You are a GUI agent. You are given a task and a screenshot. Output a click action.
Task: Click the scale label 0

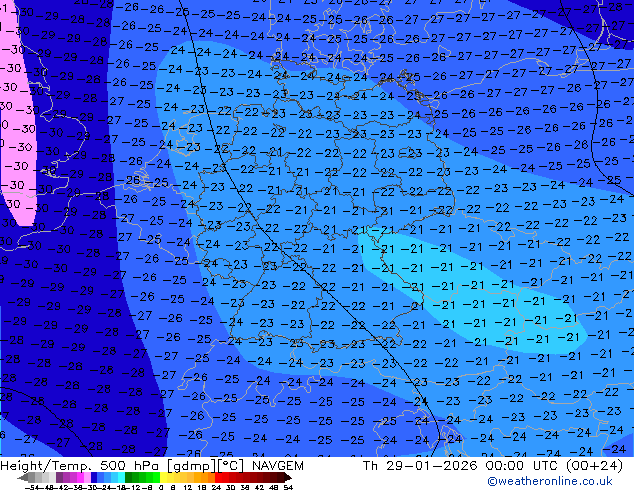coord(161,487)
